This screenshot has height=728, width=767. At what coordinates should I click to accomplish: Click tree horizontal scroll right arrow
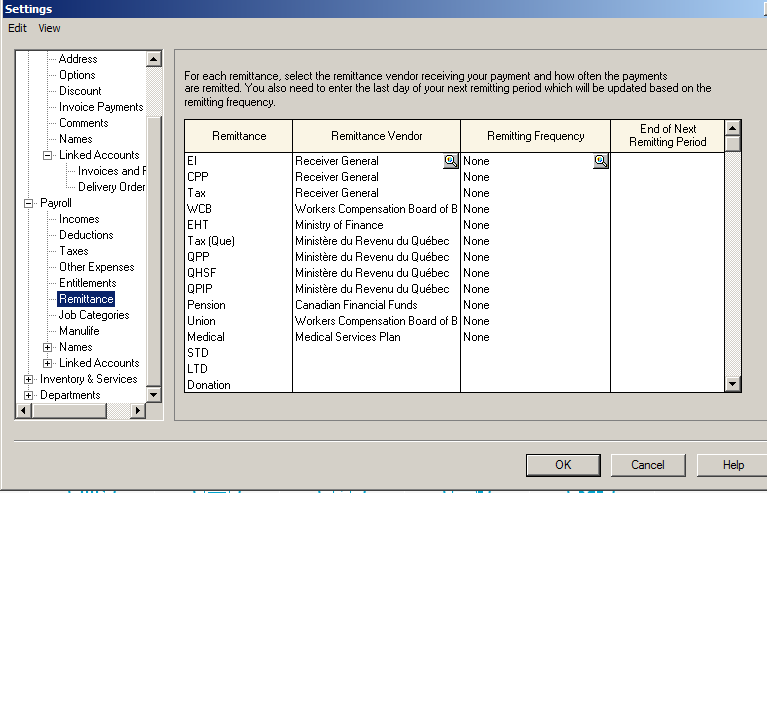(138, 410)
